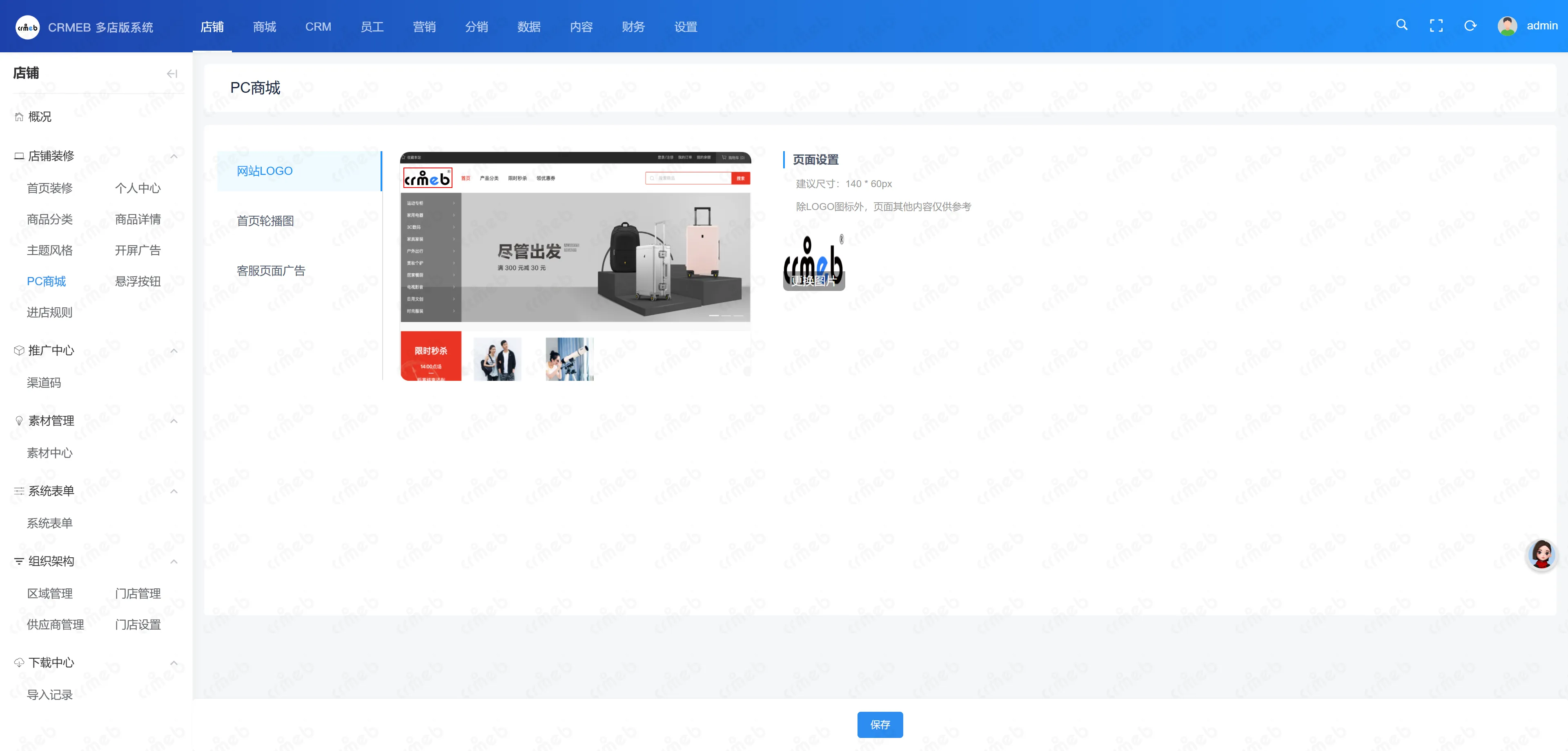Image resolution: width=1568 pixels, height=751 pixels.
Task: Open 素材中心 in sidebar
Action: coord(50,453)
